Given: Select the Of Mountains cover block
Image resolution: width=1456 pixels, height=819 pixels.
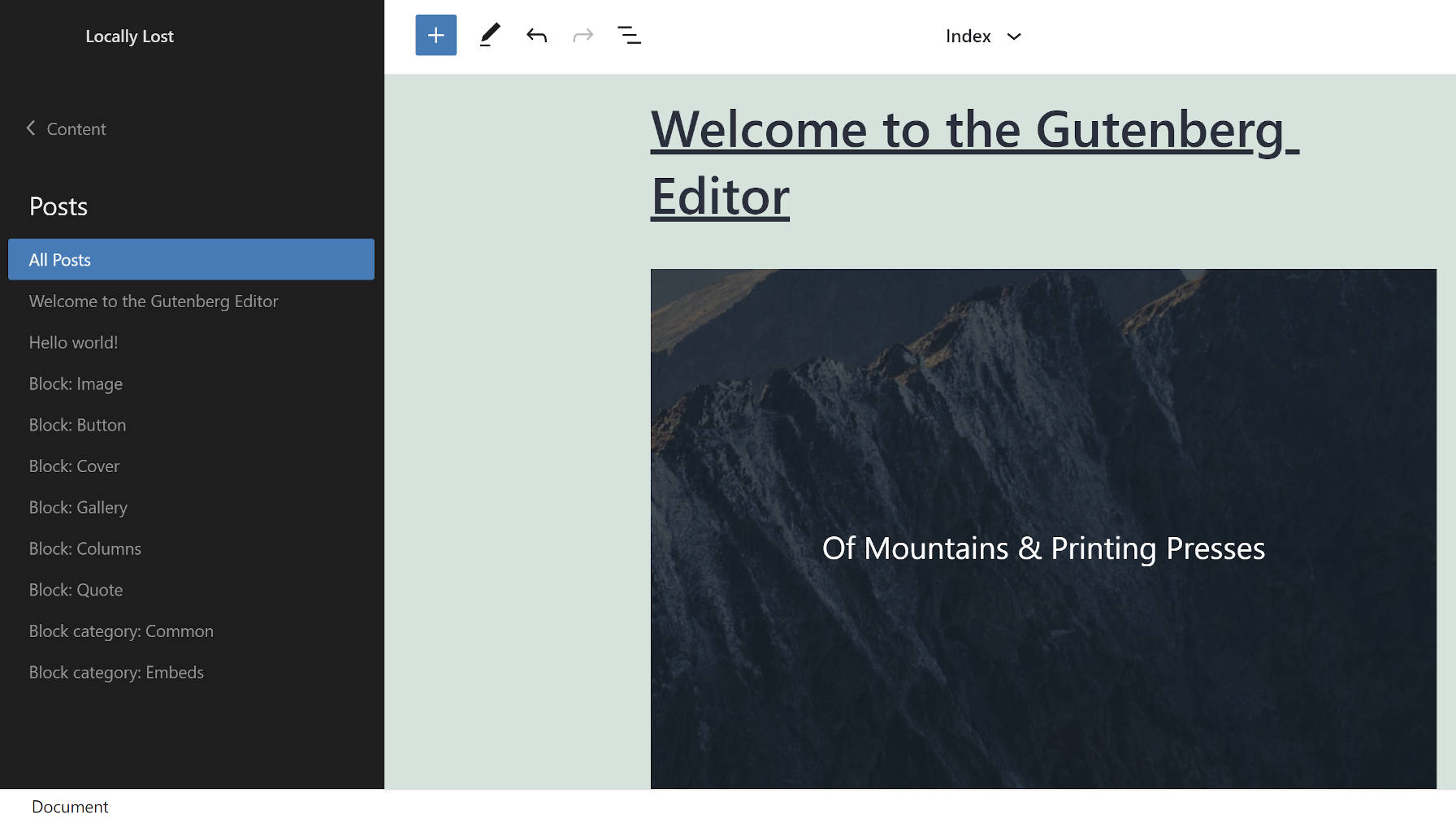Looking at the screenshot, I should (1043, 548).
